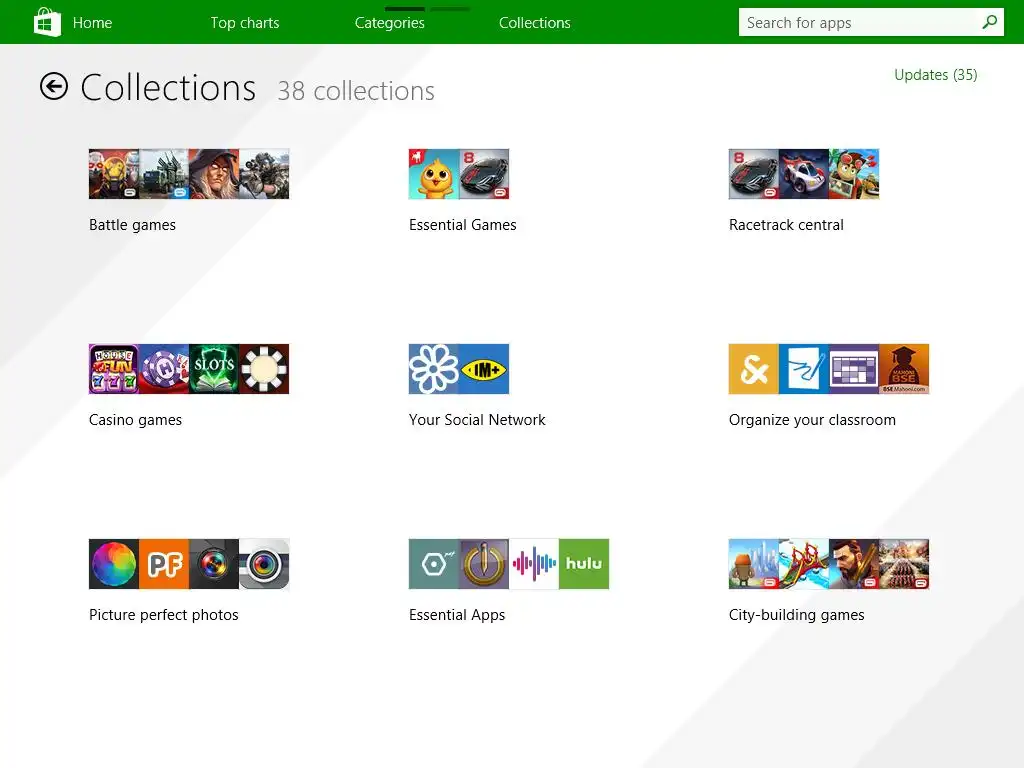Open the bearded warrior game icon
This screenshot has height=768, width=1024.
(x=854, y=564)
